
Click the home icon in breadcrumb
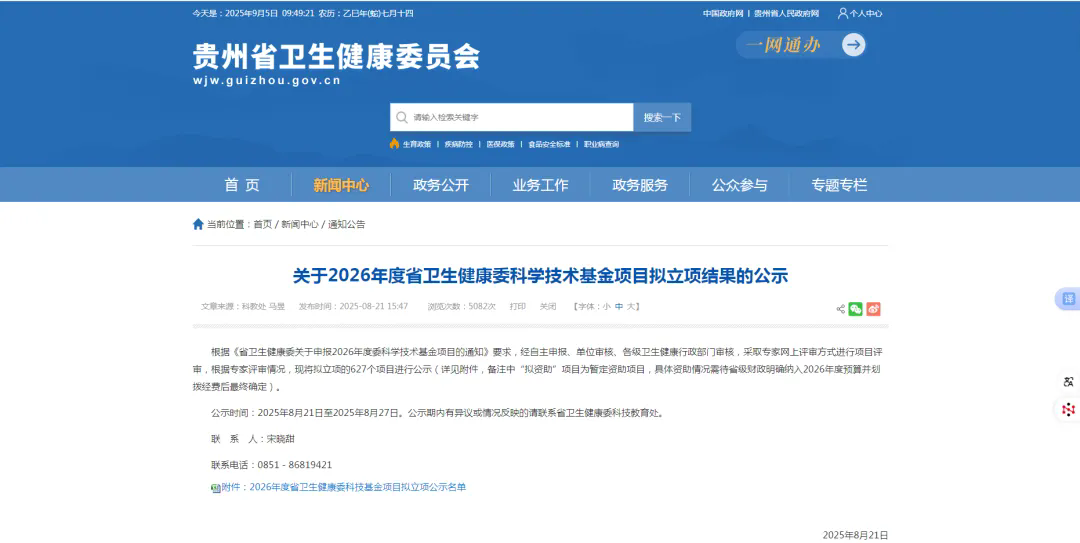click(198, 224)
